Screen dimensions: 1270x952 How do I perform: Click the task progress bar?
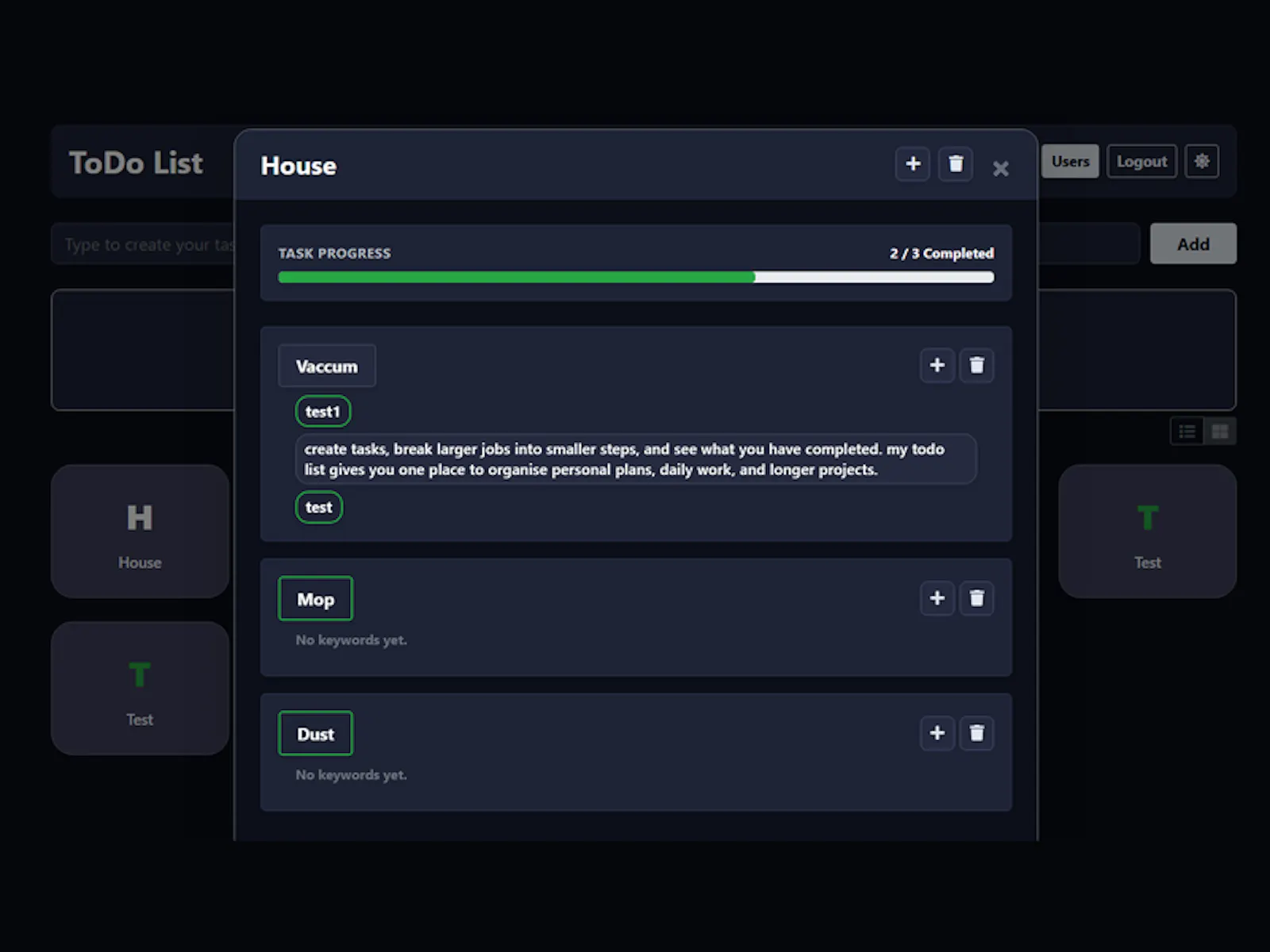(x=636, y=278)
